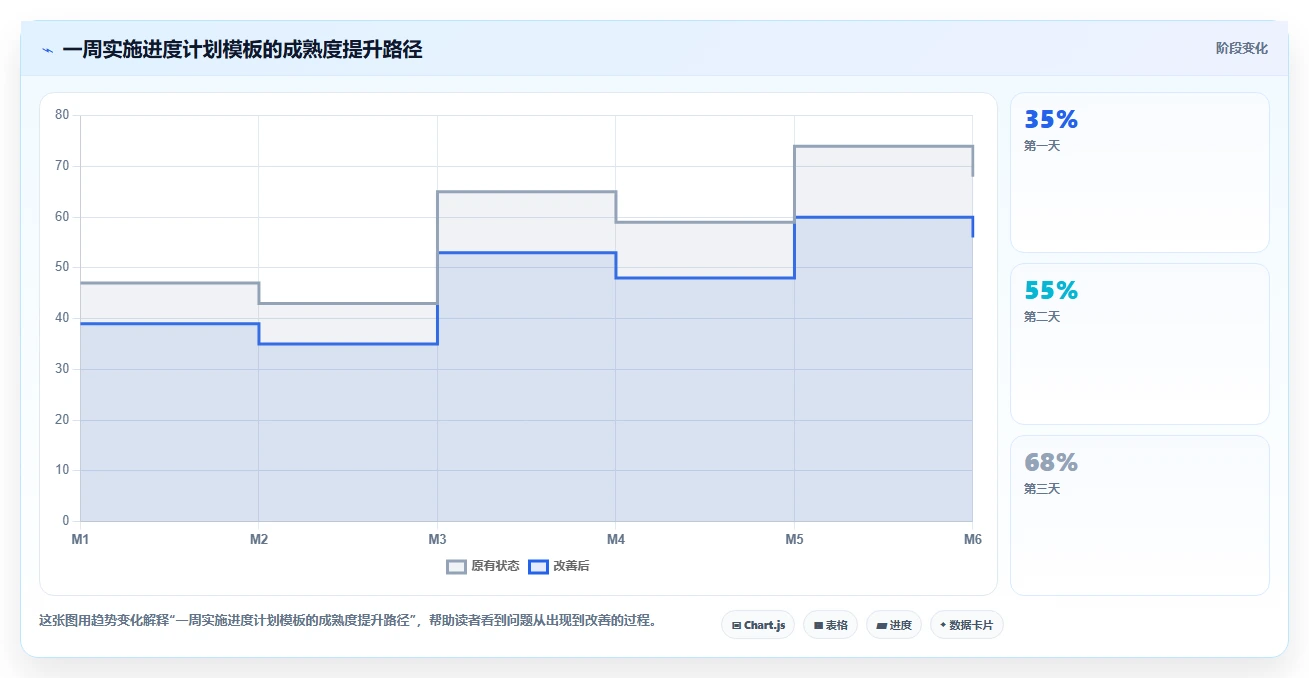Click the icon in the Chart.js tag
1309x678 pixels.
click(x=736, y=626)
